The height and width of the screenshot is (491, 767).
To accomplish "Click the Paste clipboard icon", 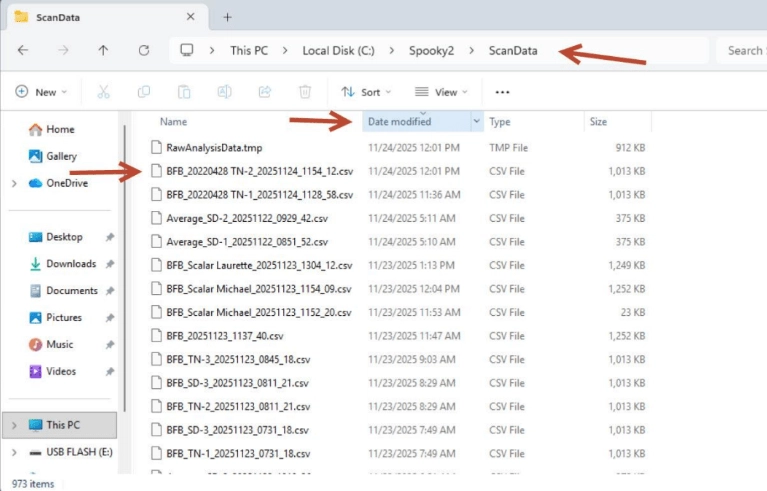I will (x=184, y=92).
